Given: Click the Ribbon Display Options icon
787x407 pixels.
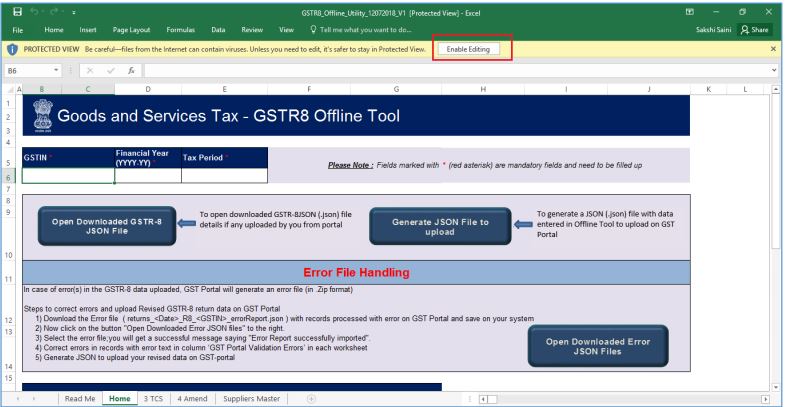Looking at the screenshot, I should coord(690,12).
